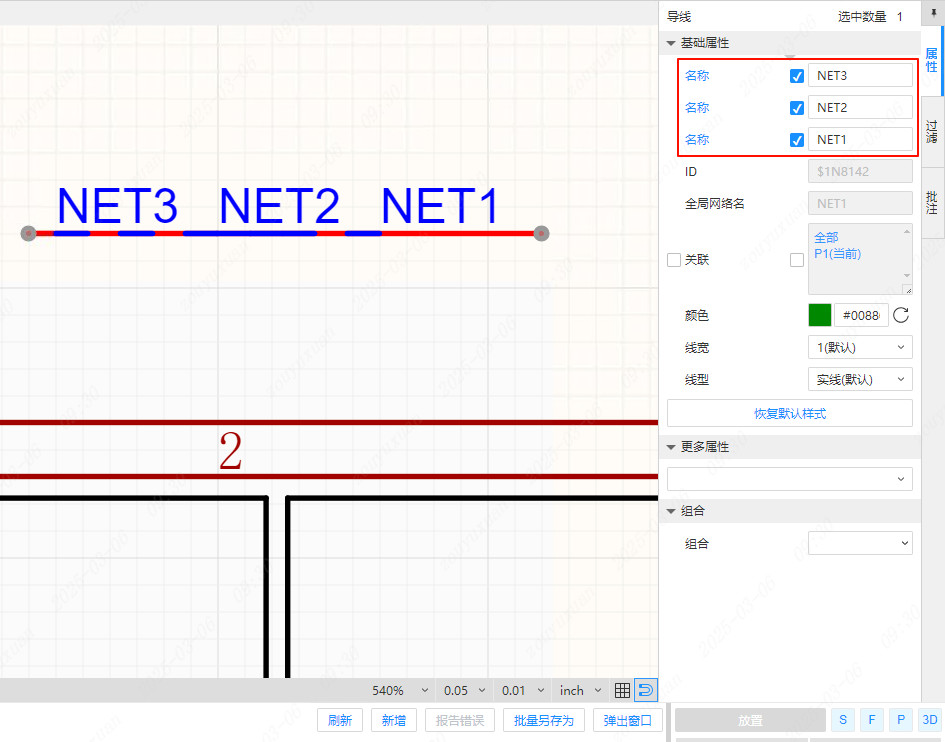Viewport: 945px width, 742px height.
Task: Open the 线型 line style dropdown
Action: coord(859,379)
